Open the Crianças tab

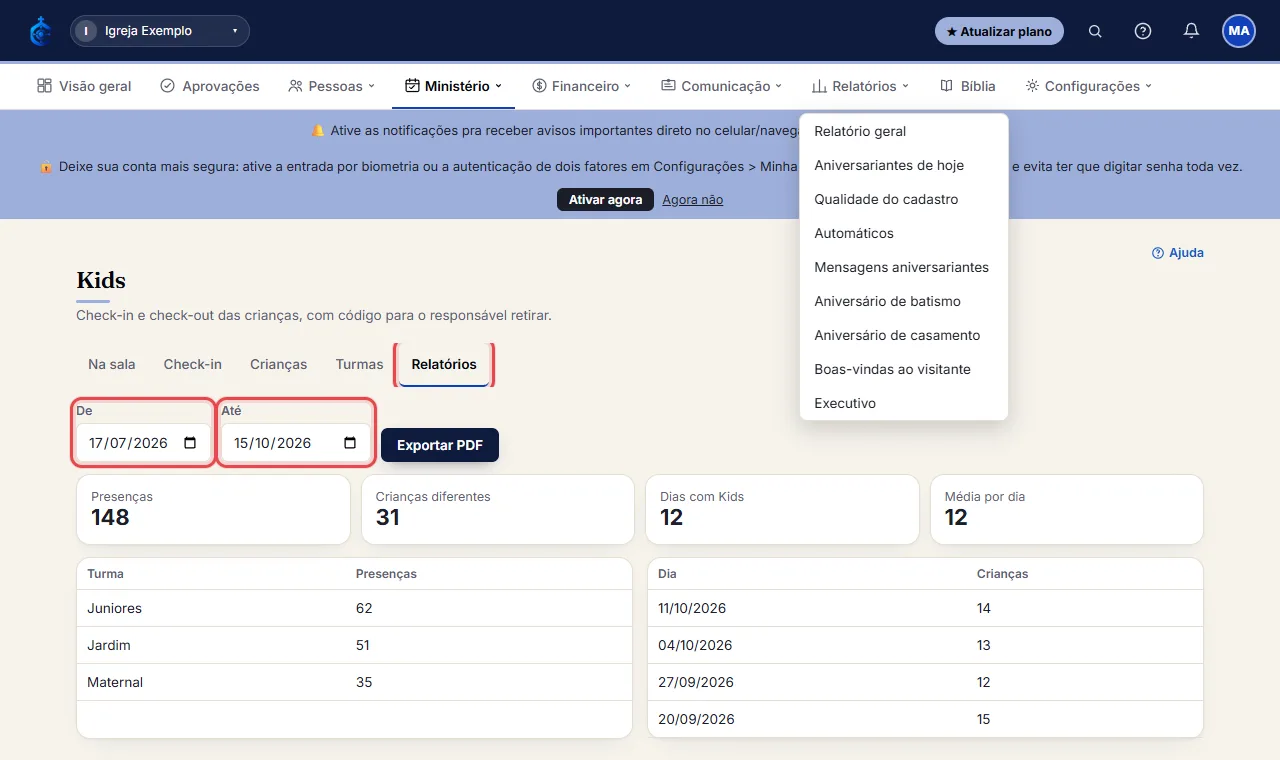279,364
